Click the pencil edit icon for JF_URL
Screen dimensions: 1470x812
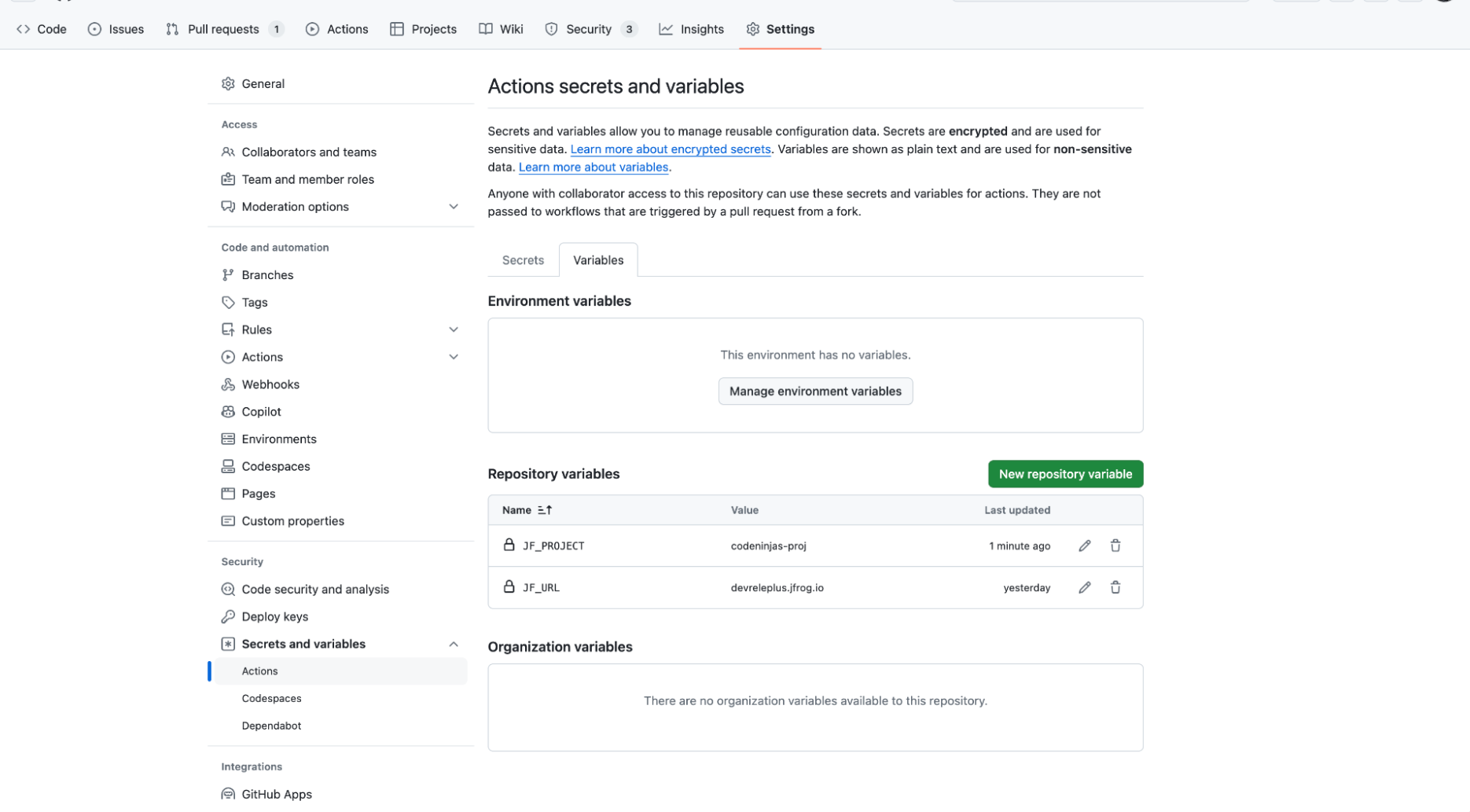1084,587
